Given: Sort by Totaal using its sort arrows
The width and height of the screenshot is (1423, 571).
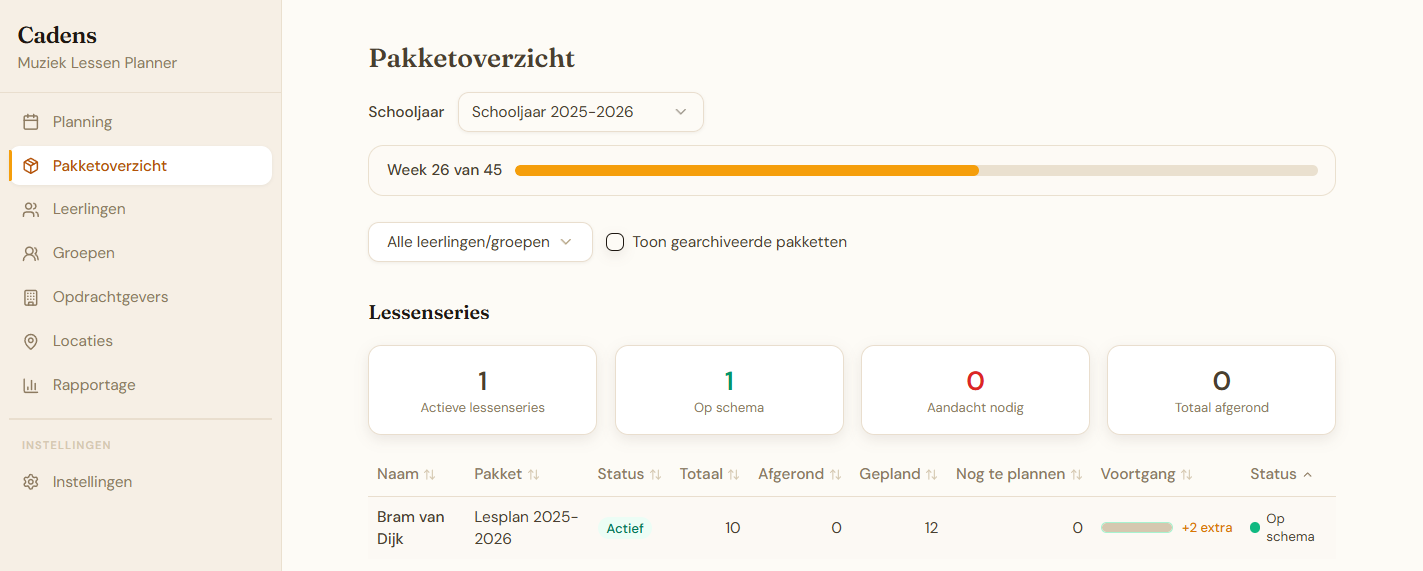Looking at the screenshot, I should (734, 474).
